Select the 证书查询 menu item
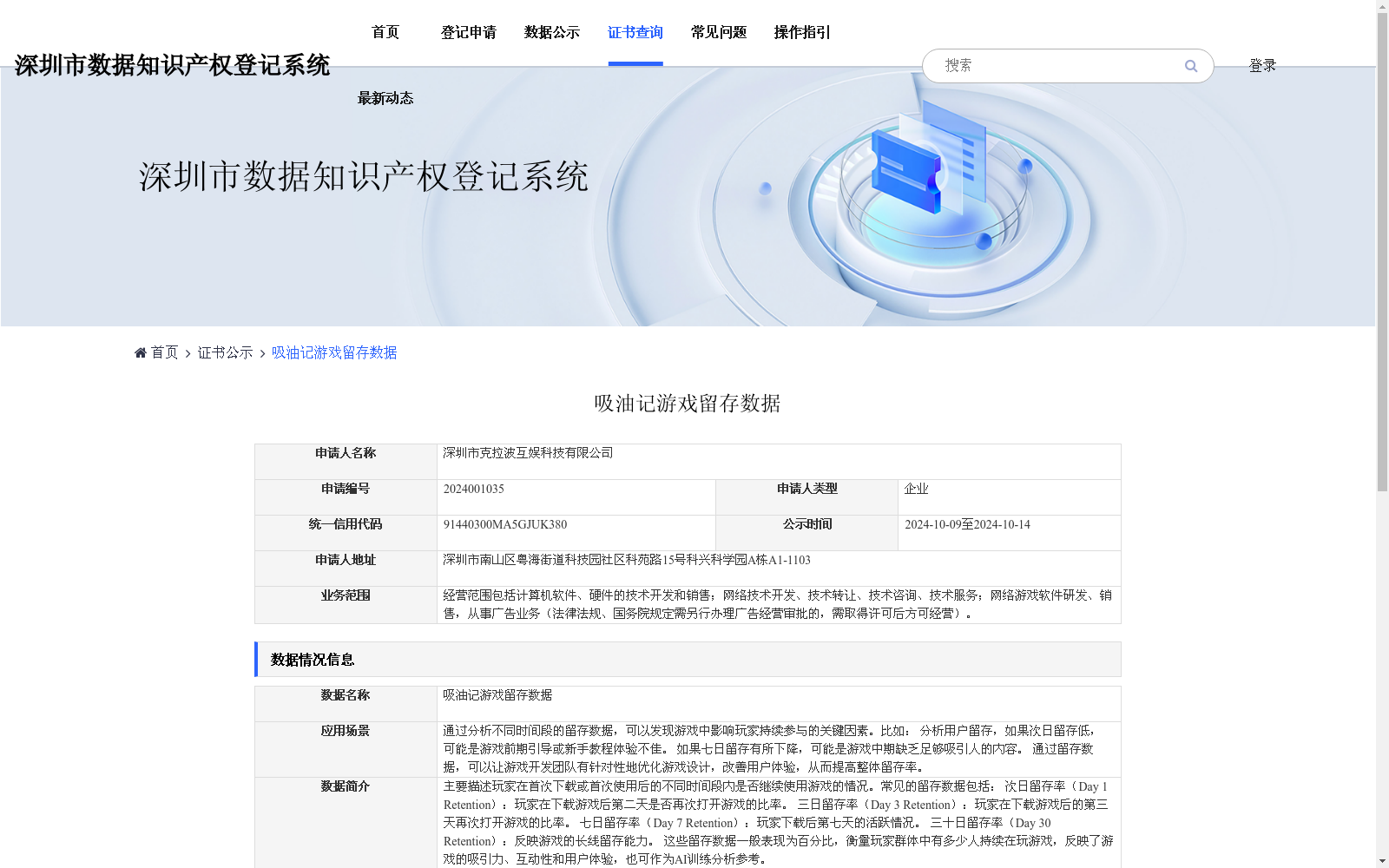Screen dimensions: 1389x868 pos(635,32)
